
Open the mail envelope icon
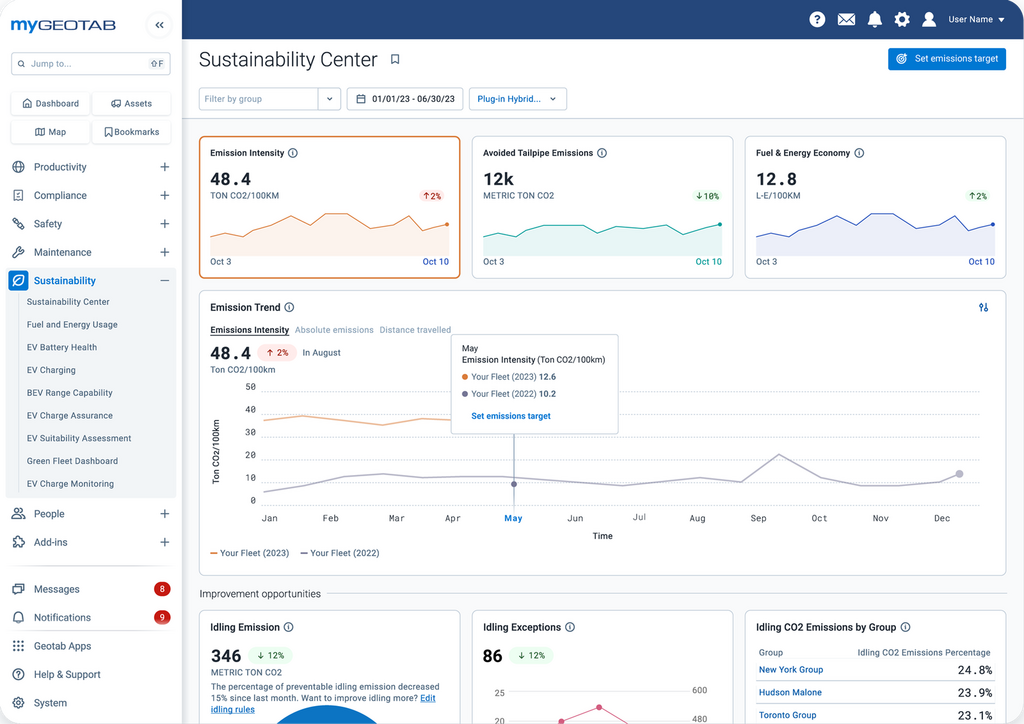point(846,19)
